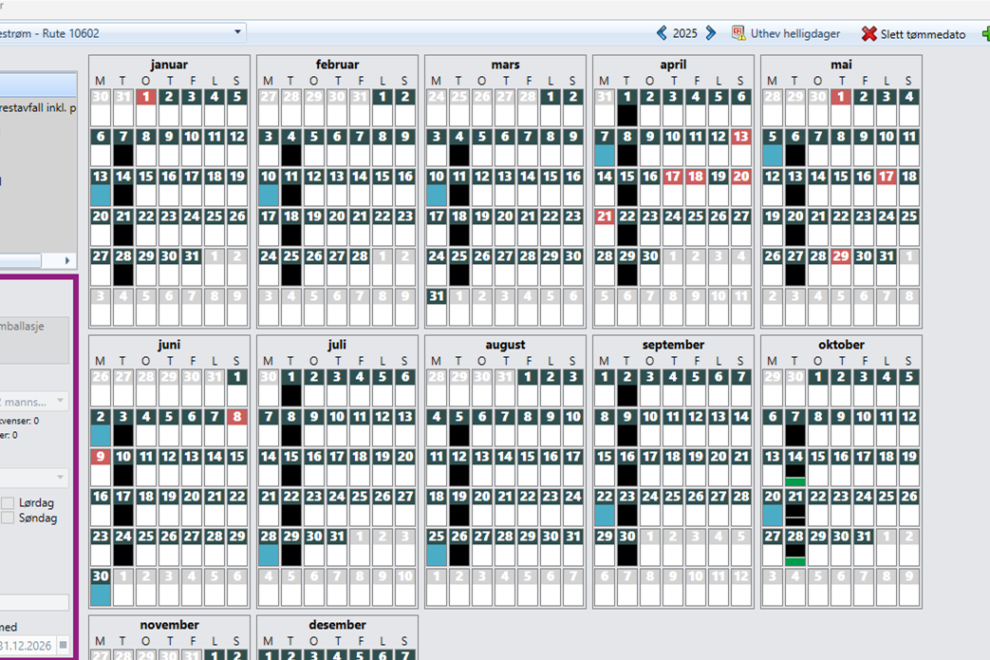Select 18 February in the calendar
Image resolution: width=990 pixels, height=660 pixels.
pos(291,226)
